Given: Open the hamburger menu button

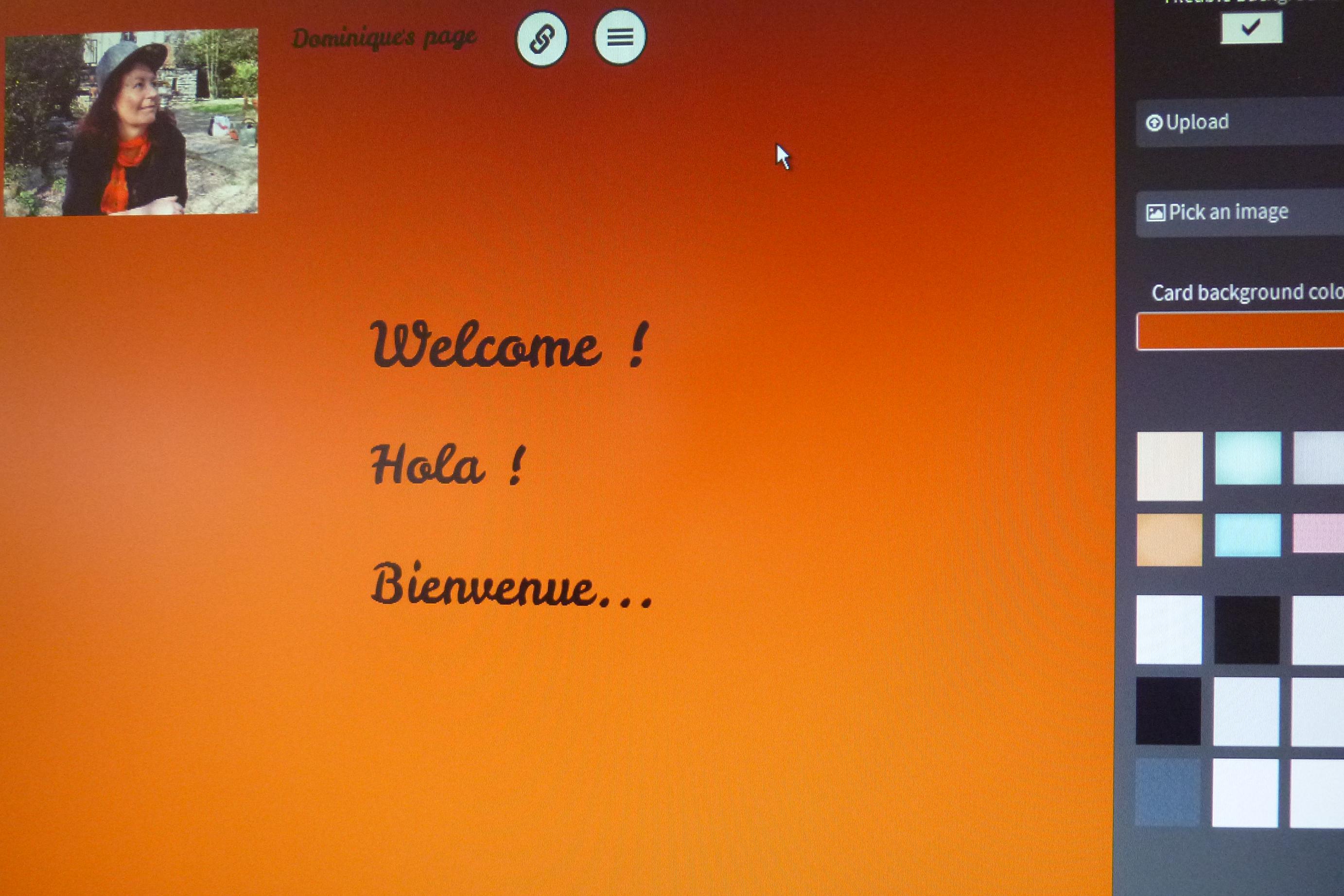Looking at the screenshot, I should [x=620, y=38].
